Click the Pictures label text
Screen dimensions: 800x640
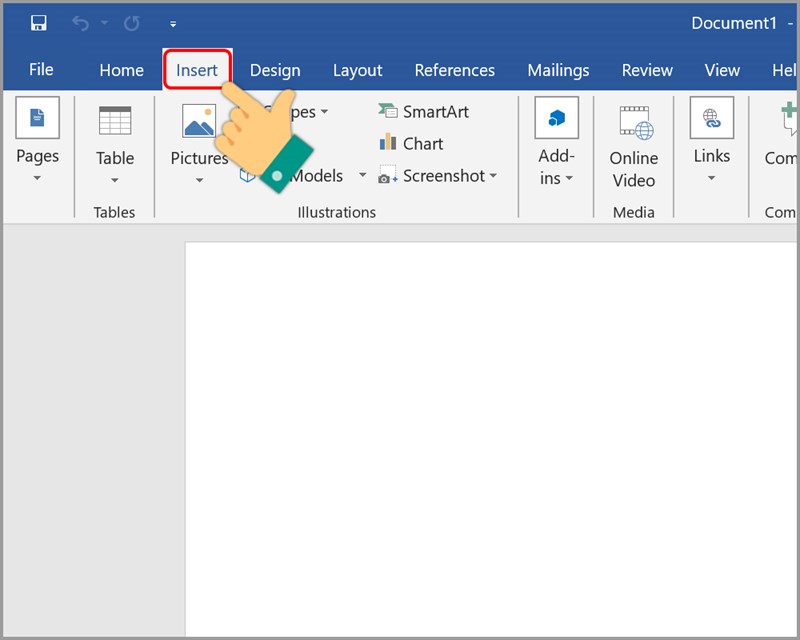199,158
